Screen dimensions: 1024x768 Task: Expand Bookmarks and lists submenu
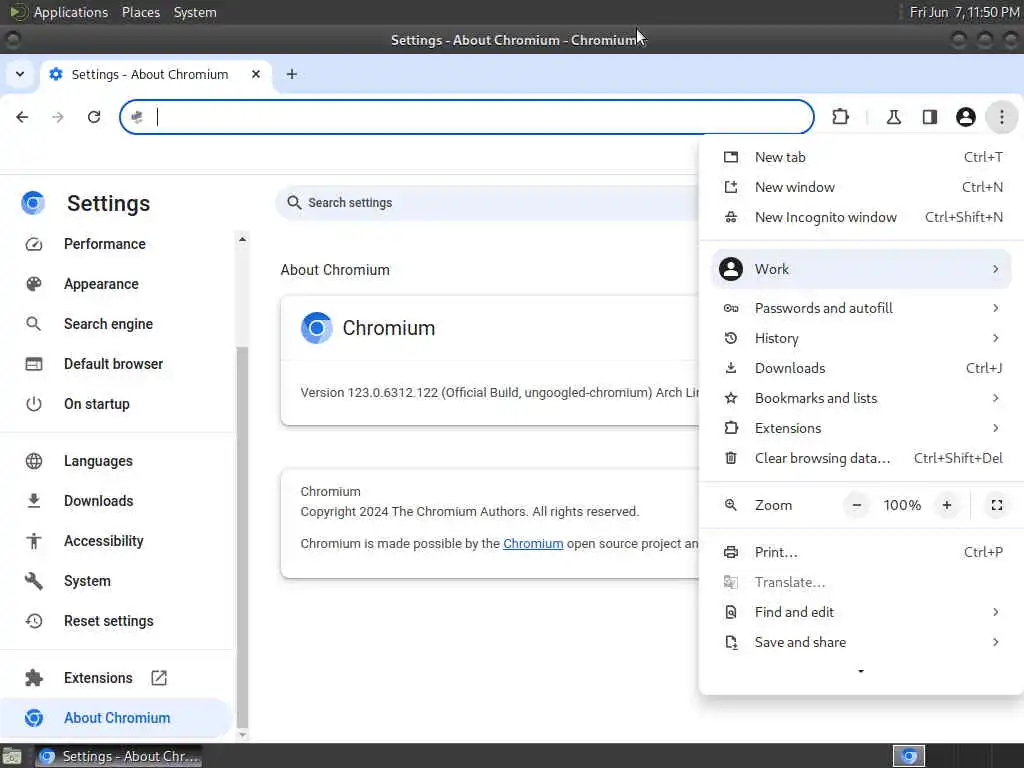click(861, 398)
